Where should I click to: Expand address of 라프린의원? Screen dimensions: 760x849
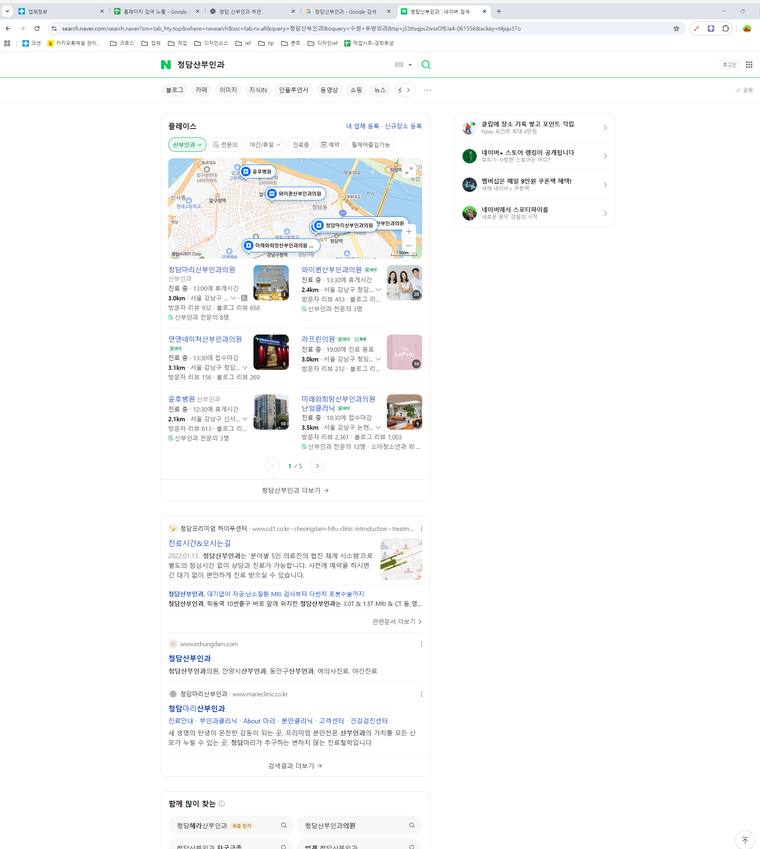click(378, 359)
